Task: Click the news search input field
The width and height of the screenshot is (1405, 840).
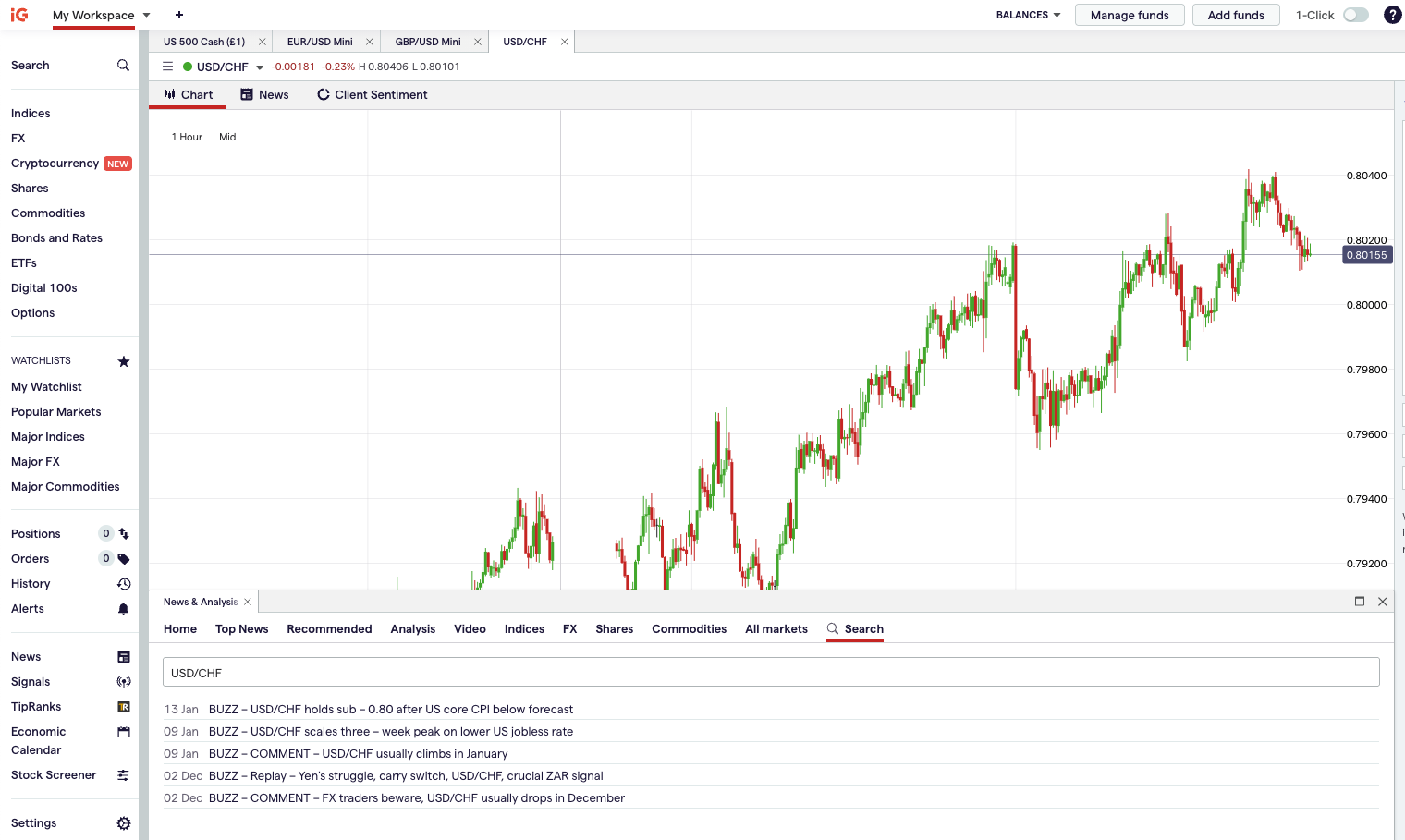Action: [x=771, y=672]
